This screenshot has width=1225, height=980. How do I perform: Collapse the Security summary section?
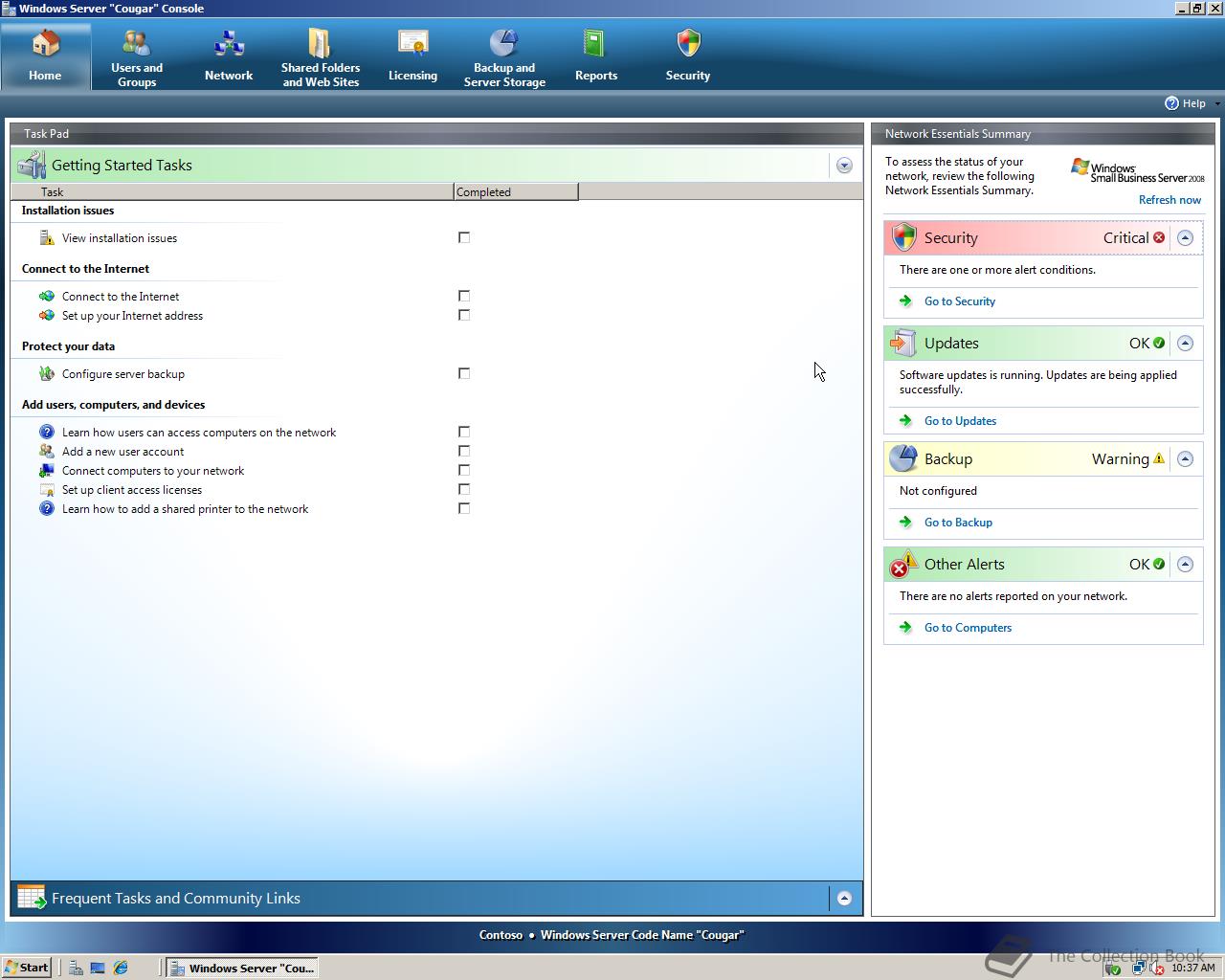pos(1185,237)
